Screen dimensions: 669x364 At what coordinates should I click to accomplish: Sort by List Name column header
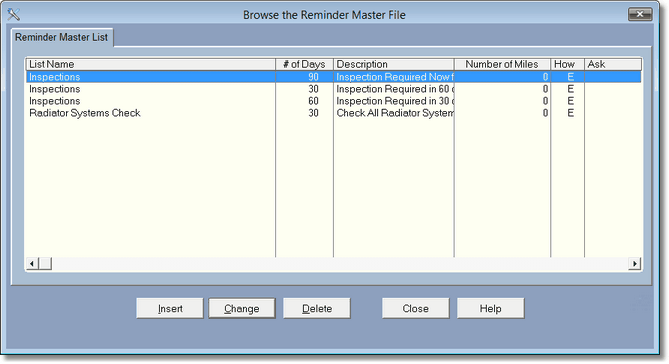[151, 64]
